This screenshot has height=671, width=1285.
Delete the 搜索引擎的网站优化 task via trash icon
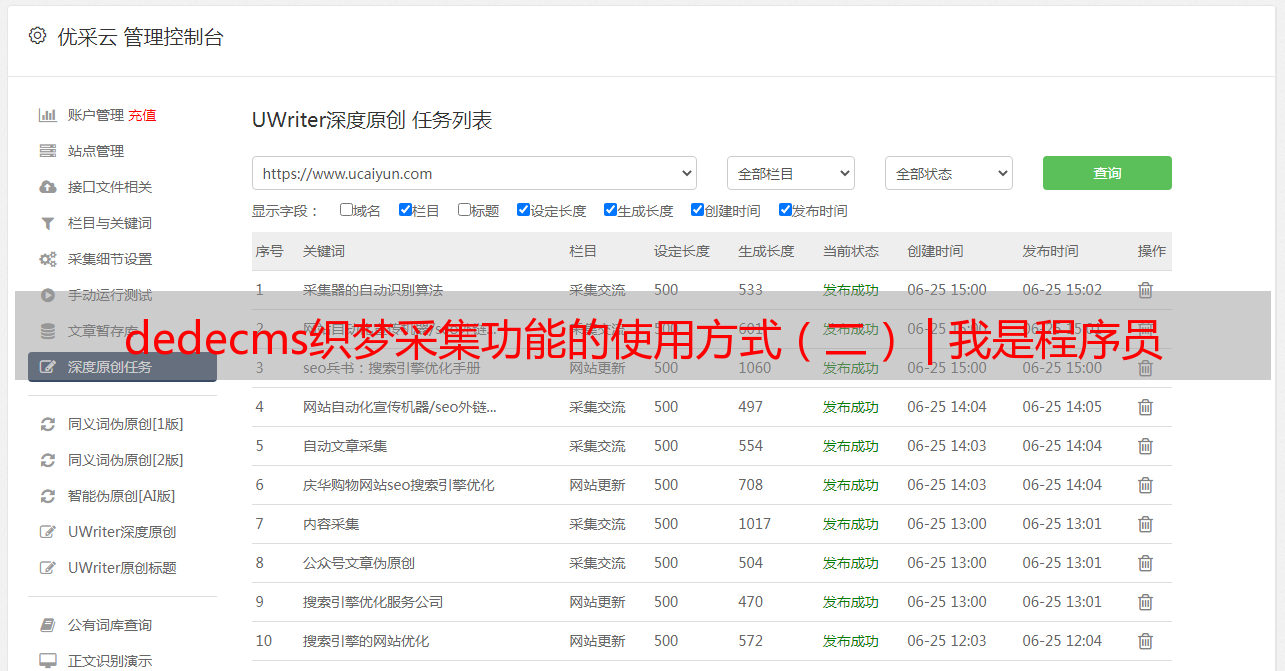pyautogui.click(x=1146, y=641)
